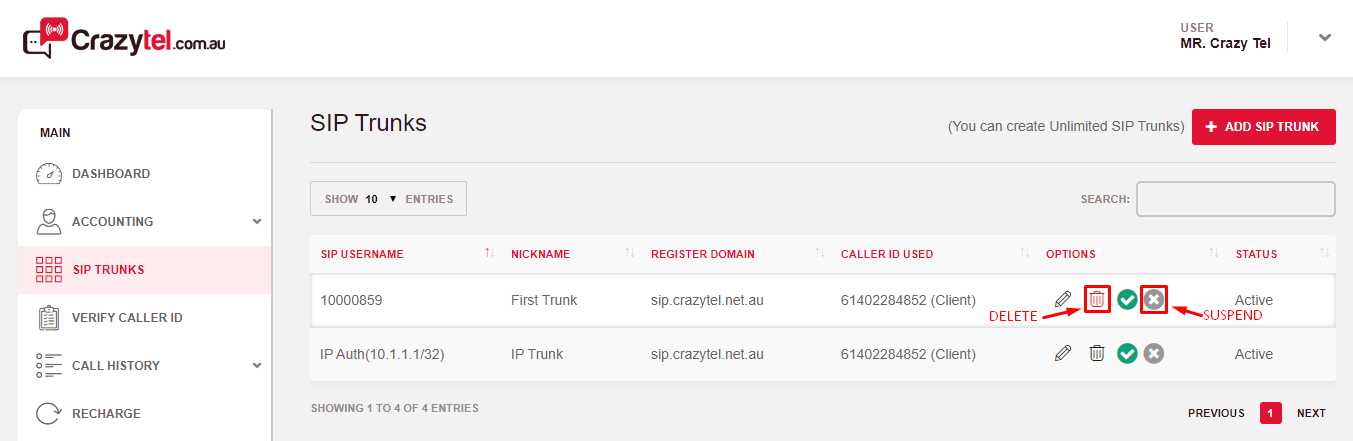
Task: Click the trash icon for IP Trunk
Action: point(1097,353)
